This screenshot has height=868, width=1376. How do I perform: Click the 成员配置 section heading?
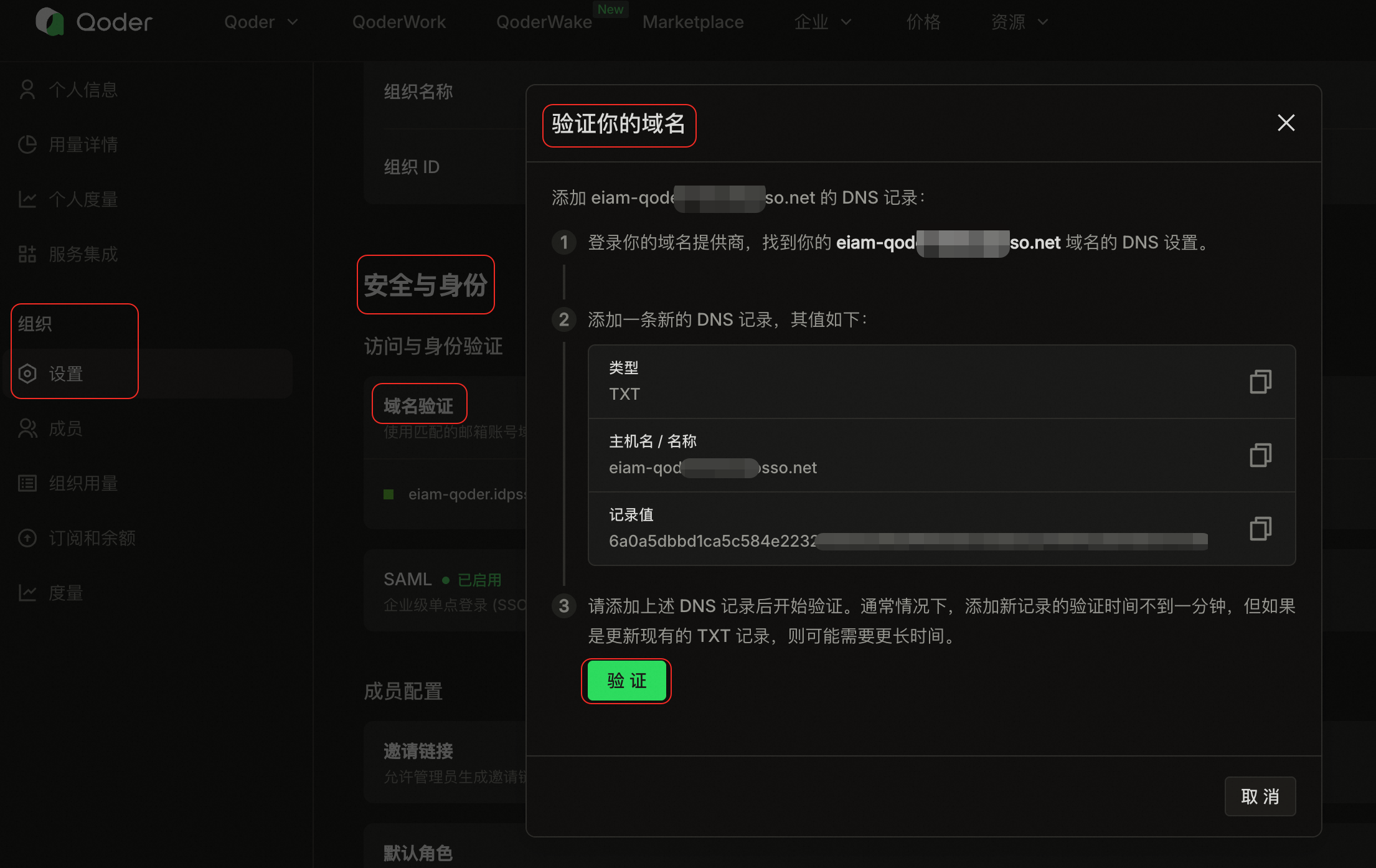(403, 691)
